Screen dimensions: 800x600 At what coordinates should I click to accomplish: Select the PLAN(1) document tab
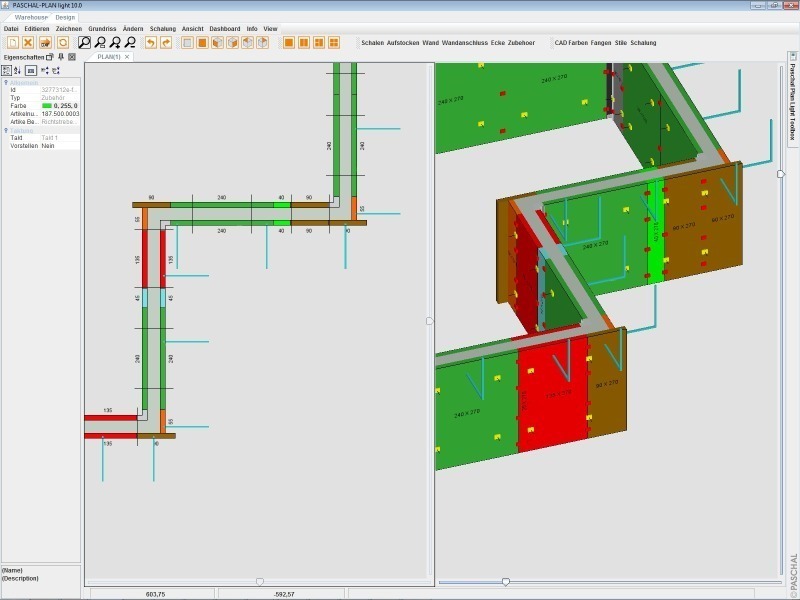[x=109, y=57]
